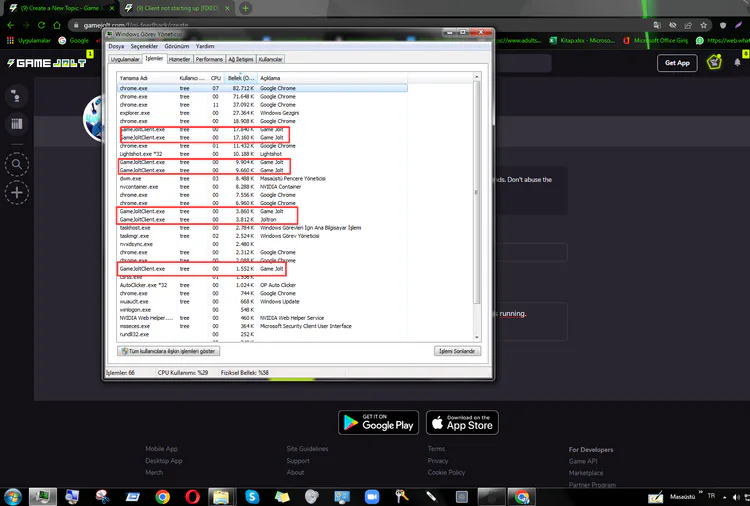Click the browser back arrow
This screenshot has height=506, width=750.
coord(11,25)
